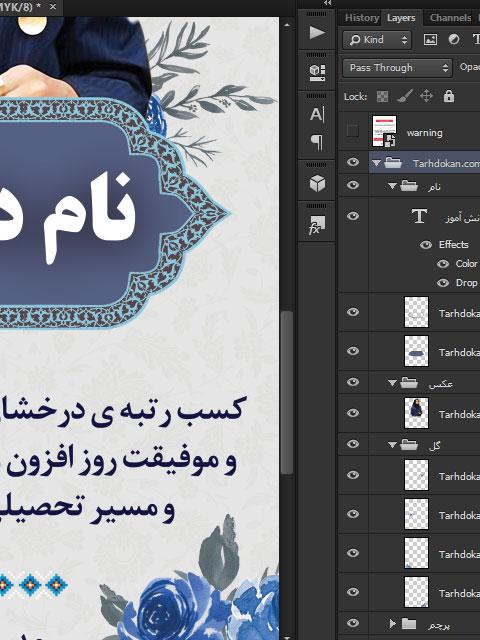
Task: Hide the blue shape layer
Action: [353, 351]
